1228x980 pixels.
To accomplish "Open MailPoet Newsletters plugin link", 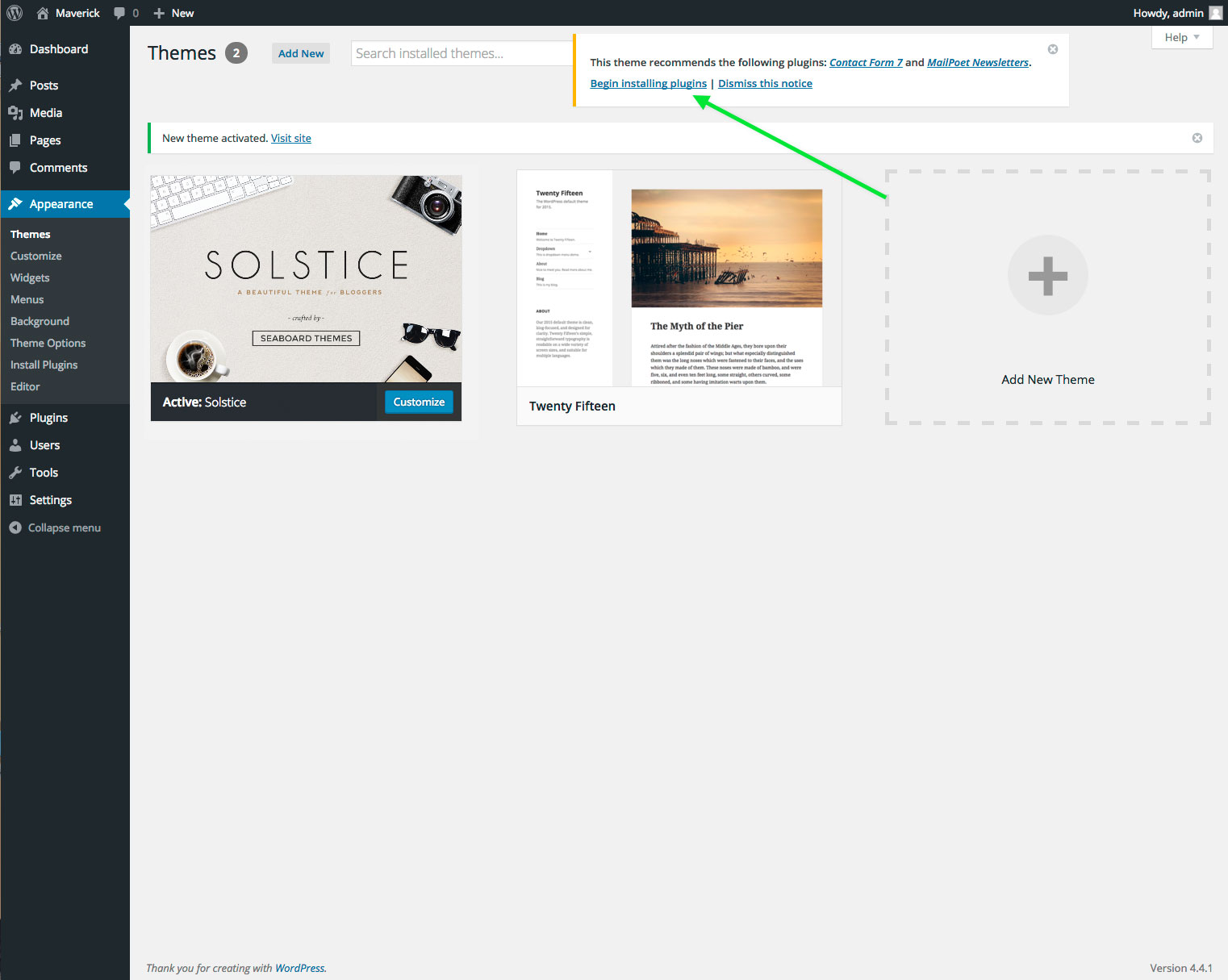I will click(x=978, y=62).
